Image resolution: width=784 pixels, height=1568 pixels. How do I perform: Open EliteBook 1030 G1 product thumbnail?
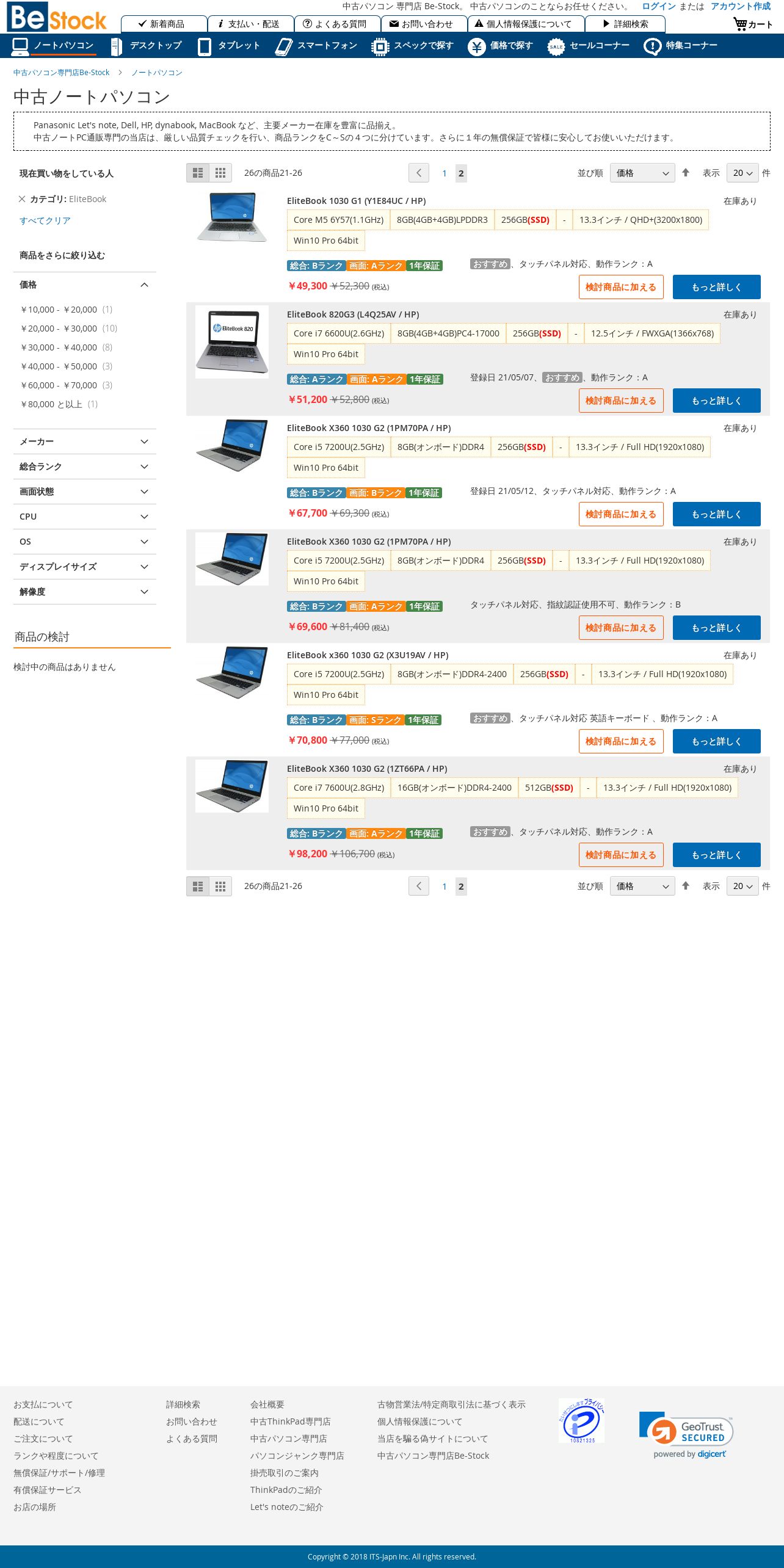232,217
